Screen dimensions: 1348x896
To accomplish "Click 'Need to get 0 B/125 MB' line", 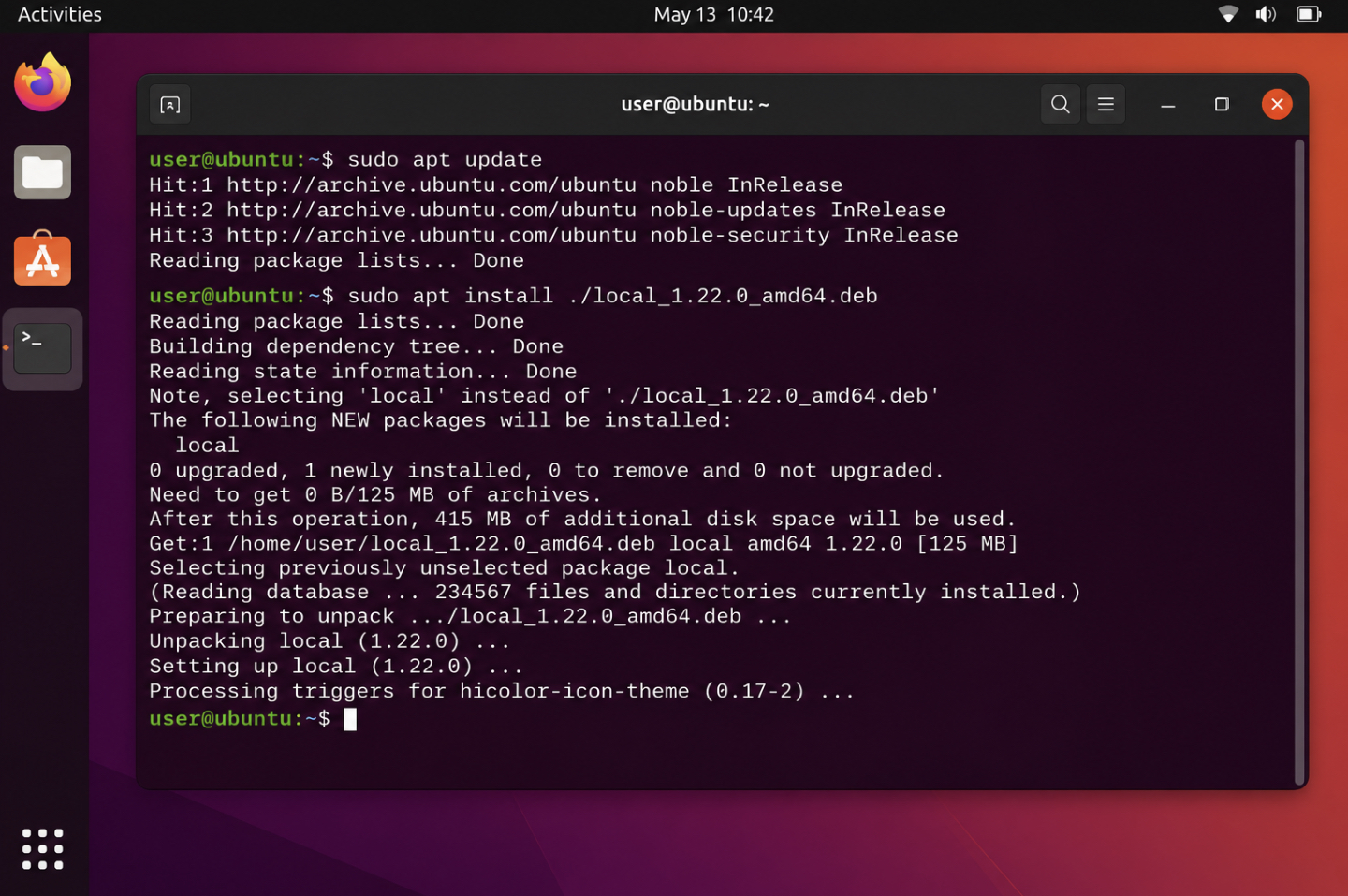I will point(374,494).
